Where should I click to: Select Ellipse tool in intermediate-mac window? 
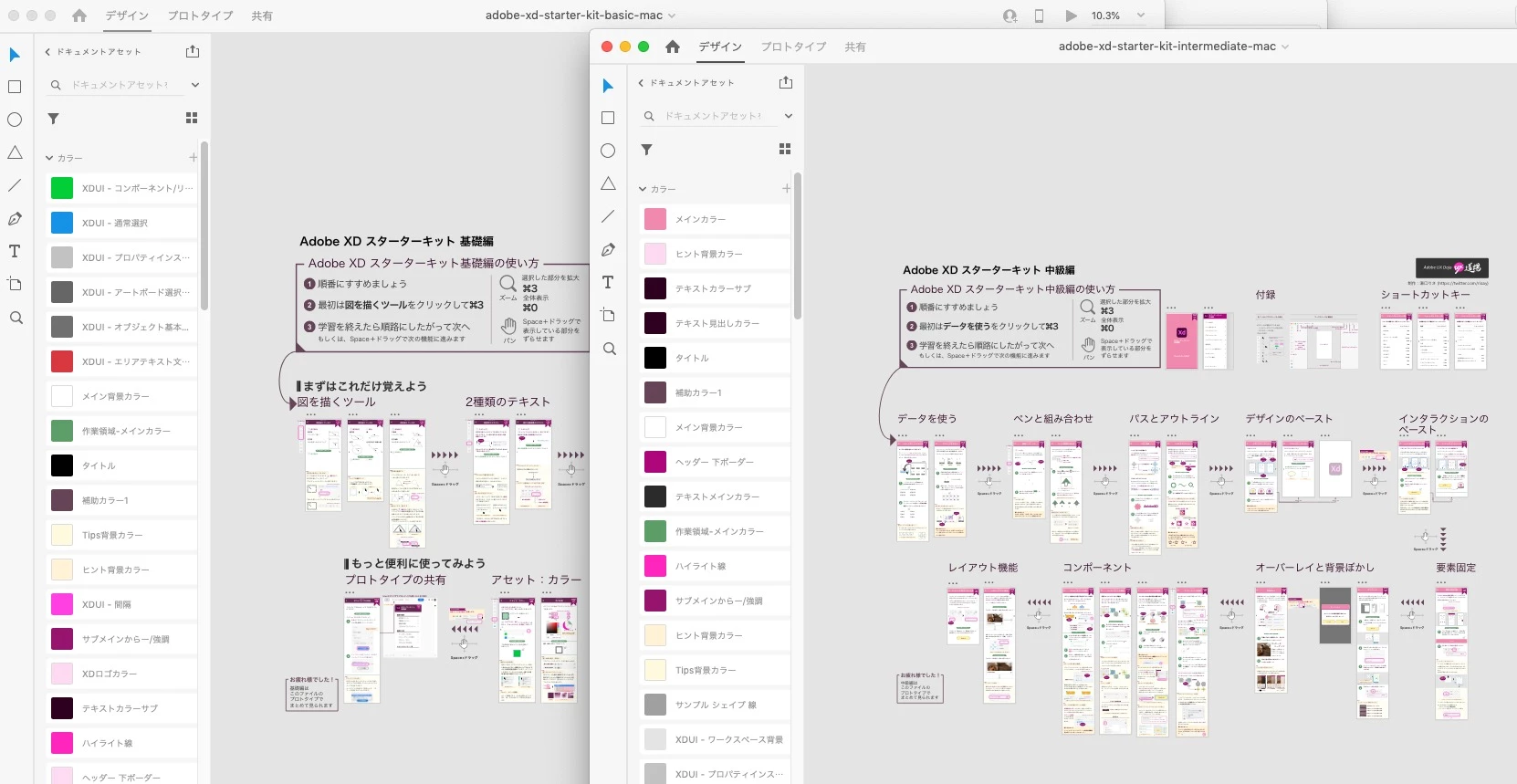[608, 151]
